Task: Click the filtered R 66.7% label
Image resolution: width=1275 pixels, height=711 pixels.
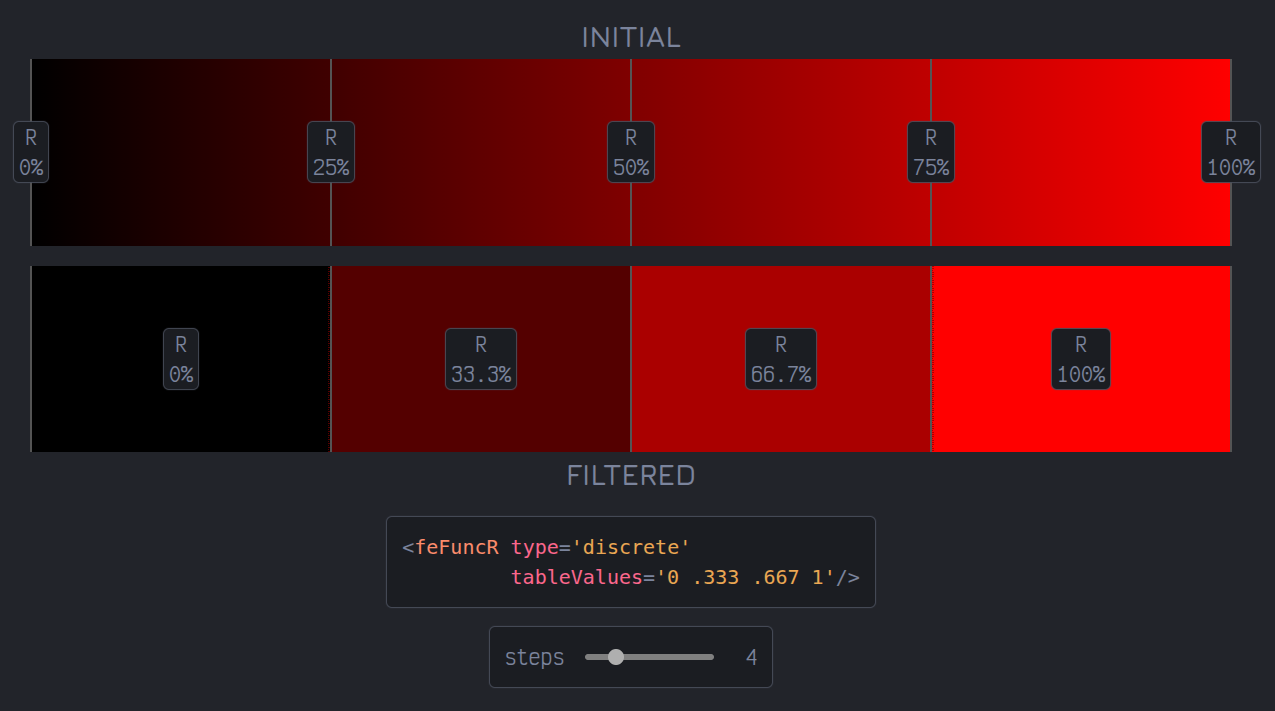Action: 781,359
